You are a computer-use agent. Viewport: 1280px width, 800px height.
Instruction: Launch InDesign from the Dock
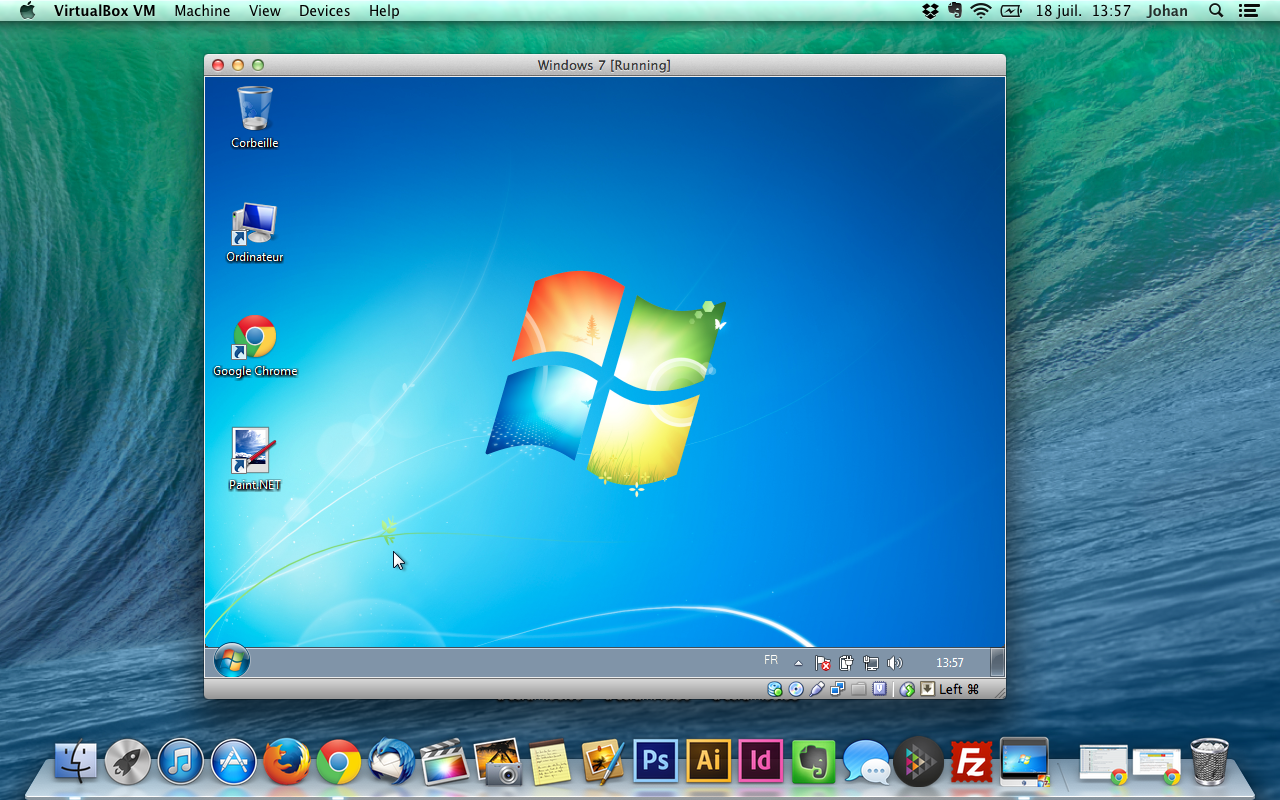click(x=761, y=762)
